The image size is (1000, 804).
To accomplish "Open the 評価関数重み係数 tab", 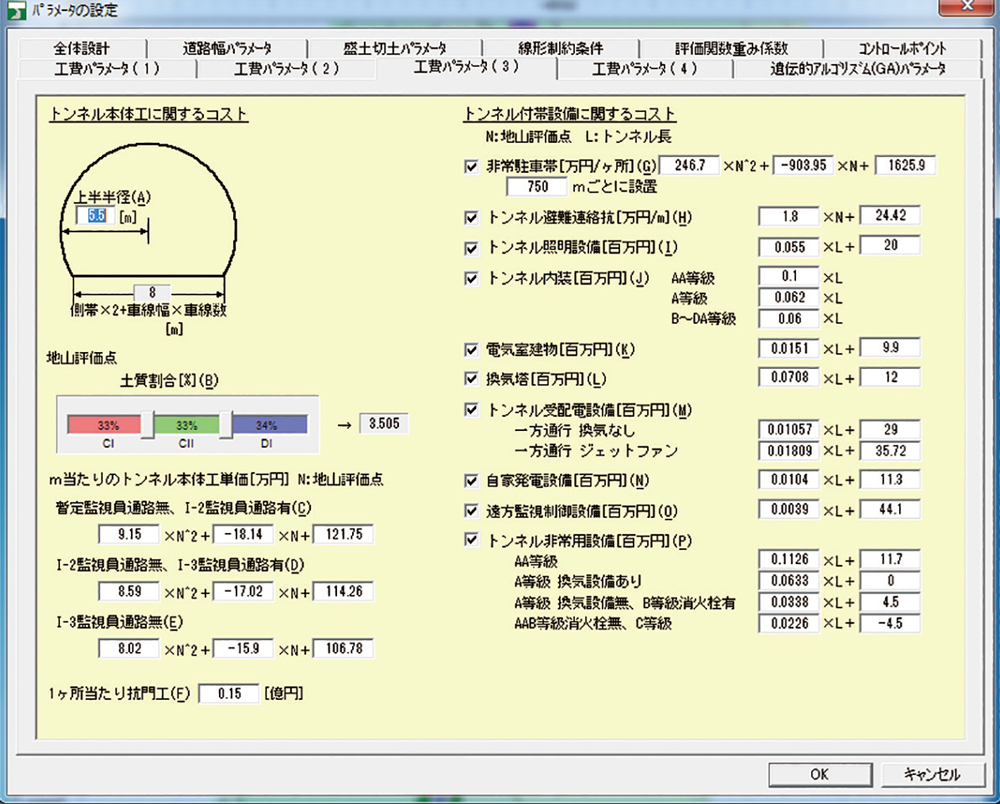I will tap(732, 48).
